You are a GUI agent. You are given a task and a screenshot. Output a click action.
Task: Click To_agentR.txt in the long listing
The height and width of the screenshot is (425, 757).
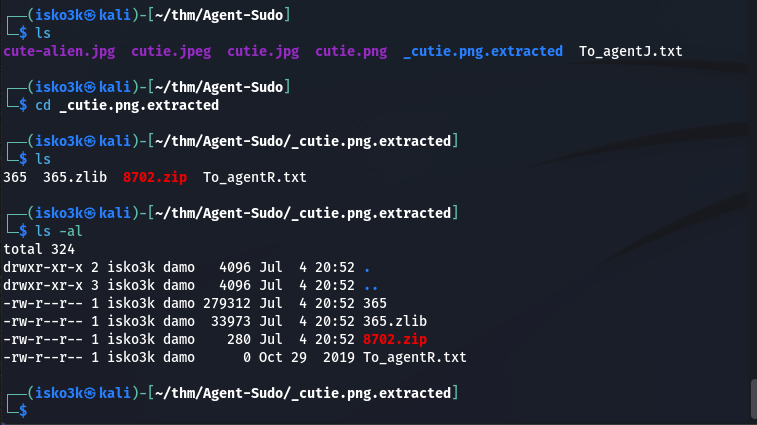coord(415,357)
